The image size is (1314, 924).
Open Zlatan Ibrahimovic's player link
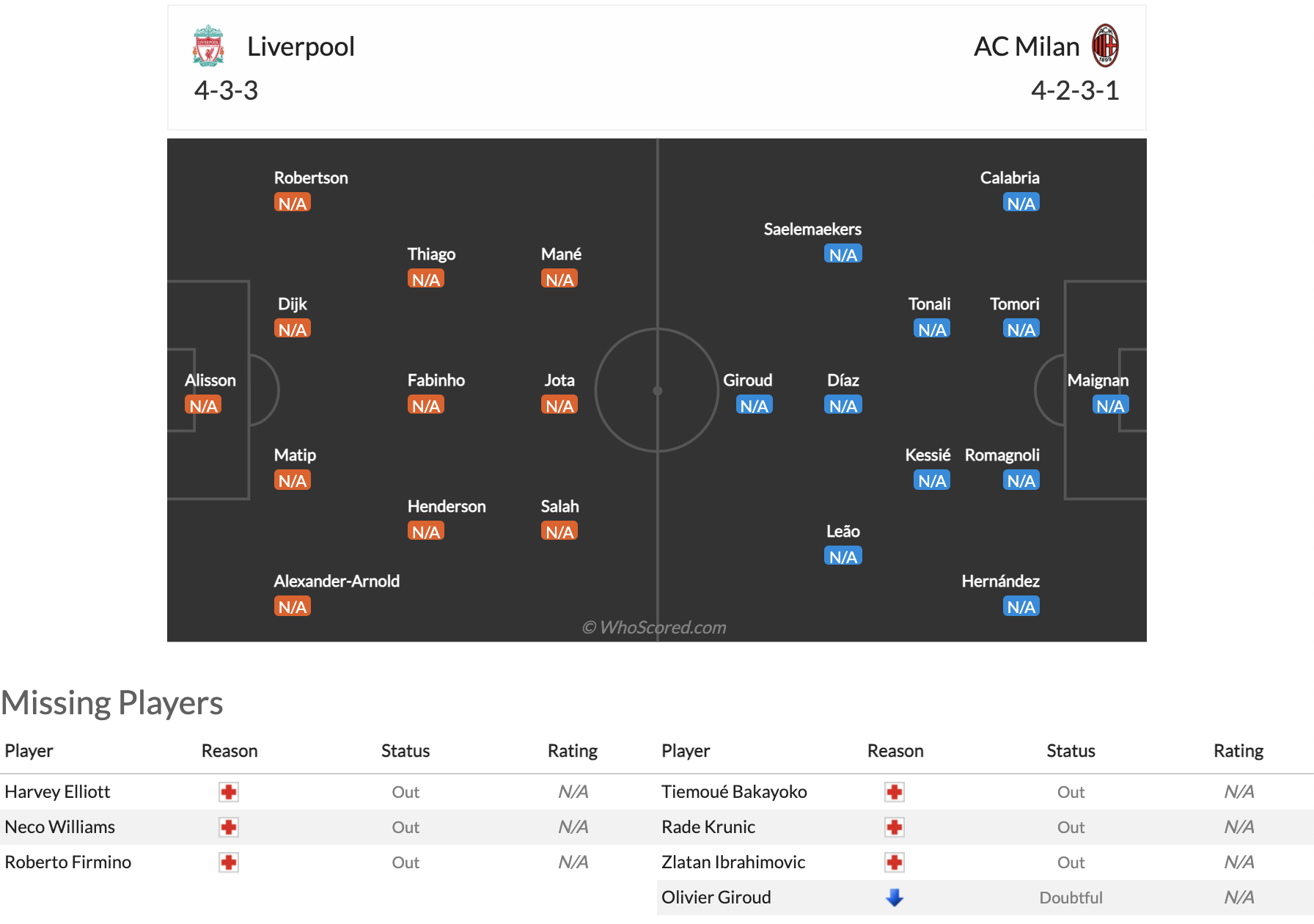(733, 862)
